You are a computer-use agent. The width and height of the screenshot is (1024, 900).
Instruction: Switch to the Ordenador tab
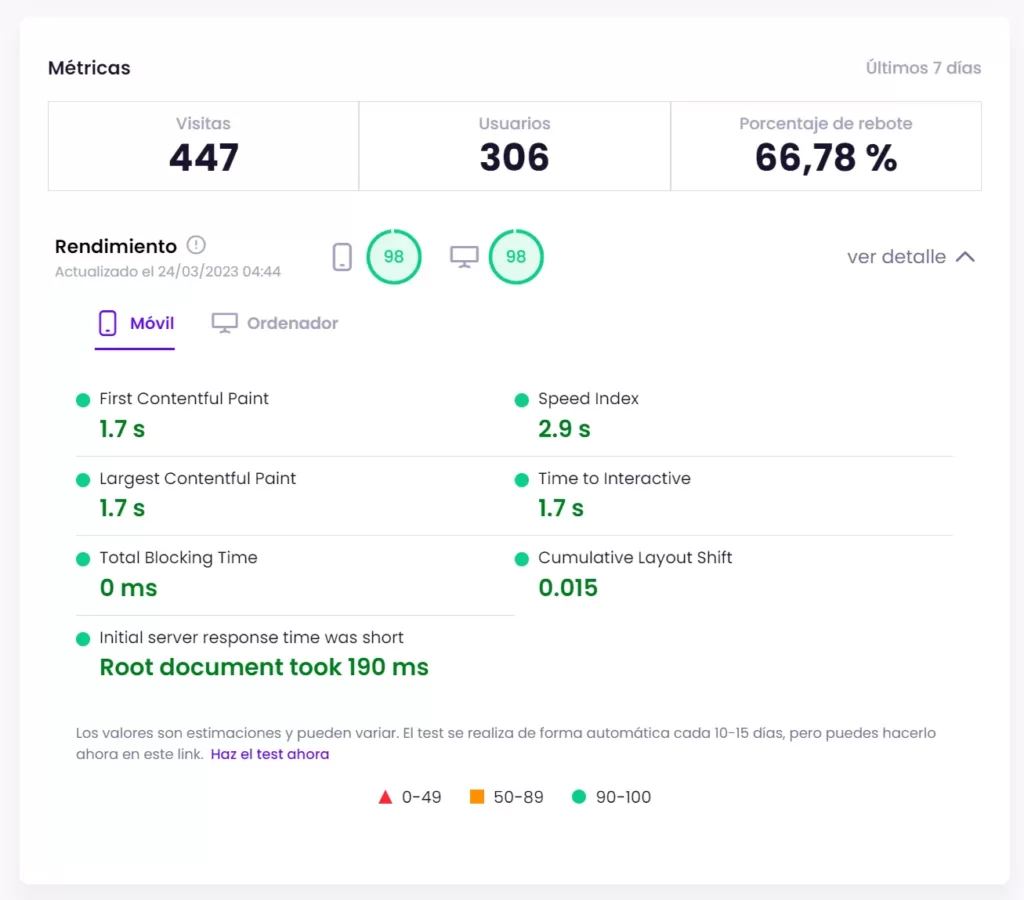[275, 323]
